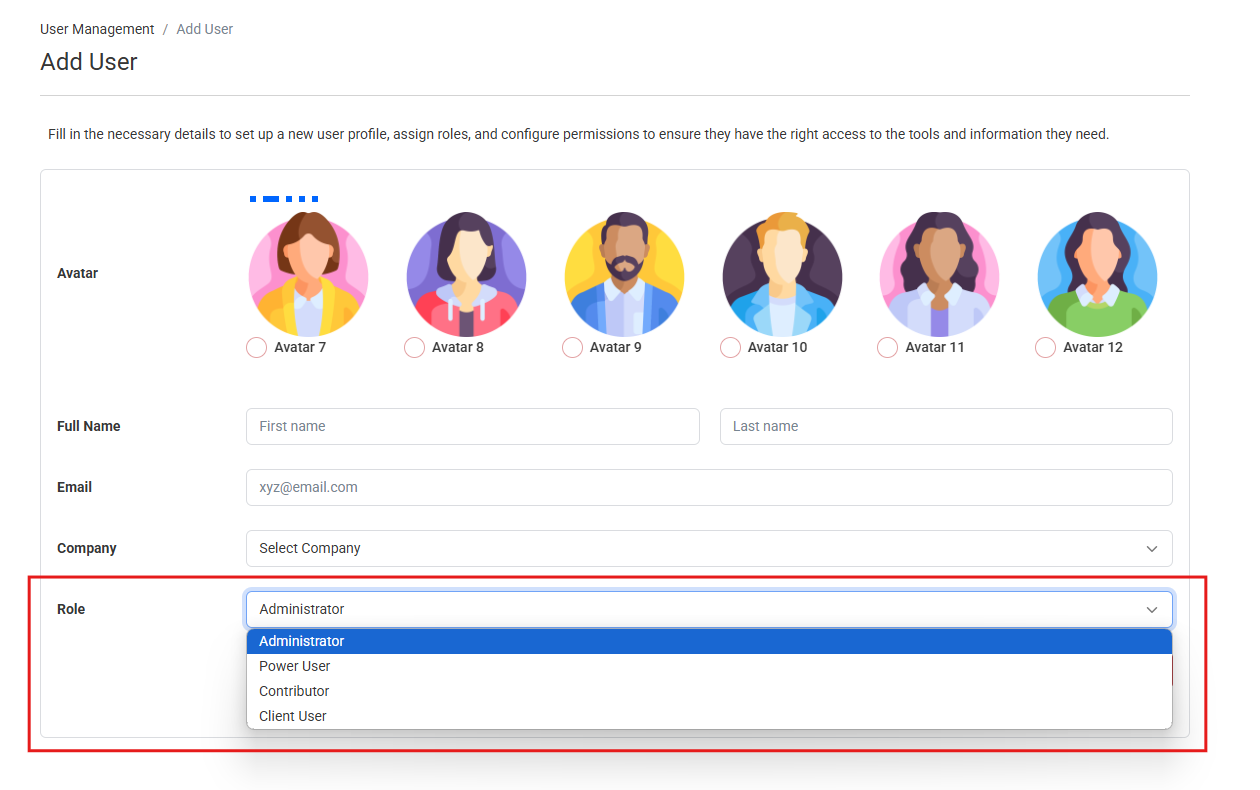
Task: Click the Avatar 9 bearded man image
Action: point(624,276)
